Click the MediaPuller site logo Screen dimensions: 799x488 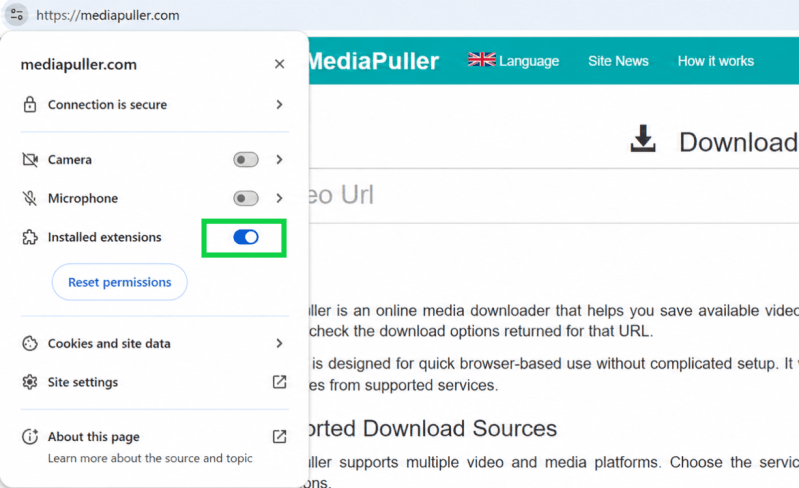(x=374, y=61)
